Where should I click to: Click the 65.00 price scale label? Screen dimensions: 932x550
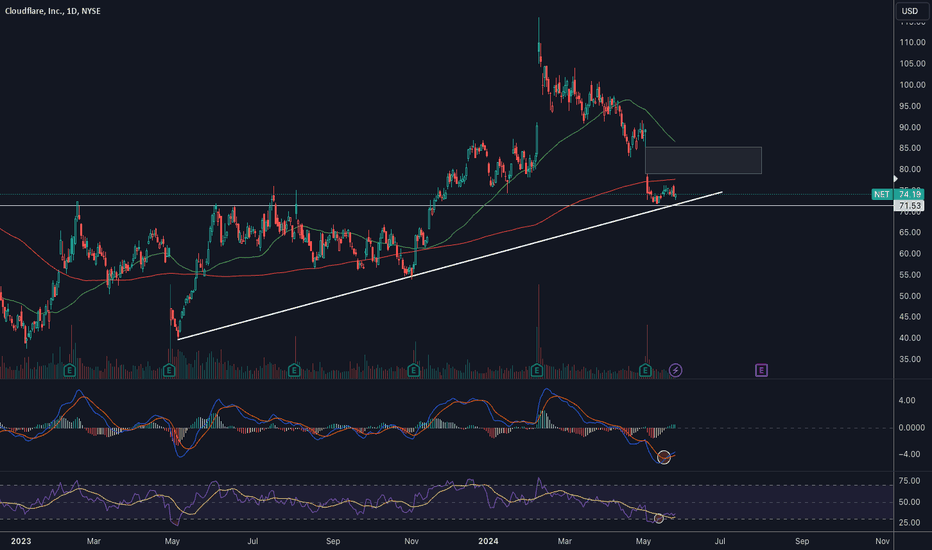click(912, 232)
